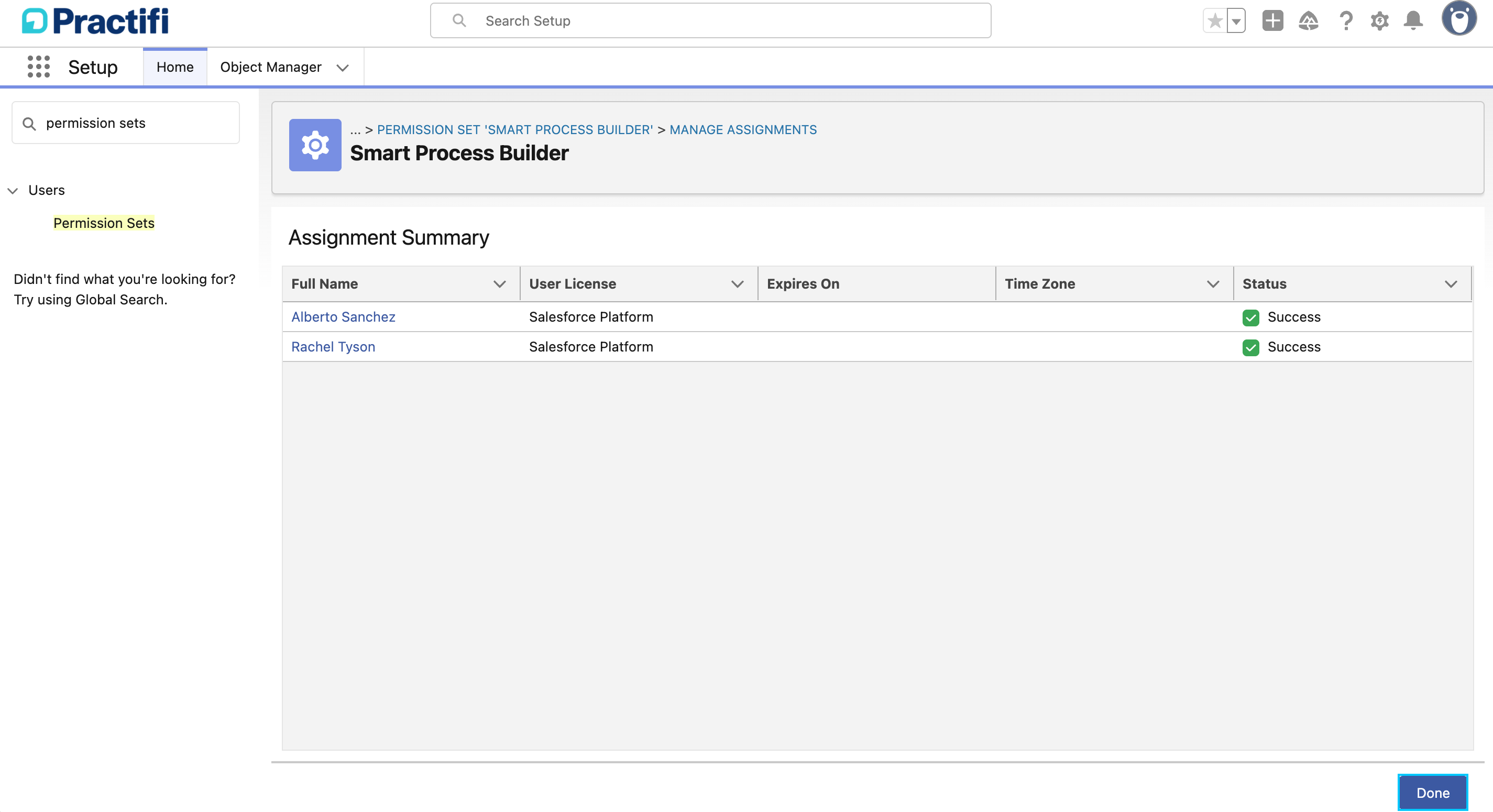
Task: Expand the Object Manager tab chevron
Action: (x=343, y=68)
